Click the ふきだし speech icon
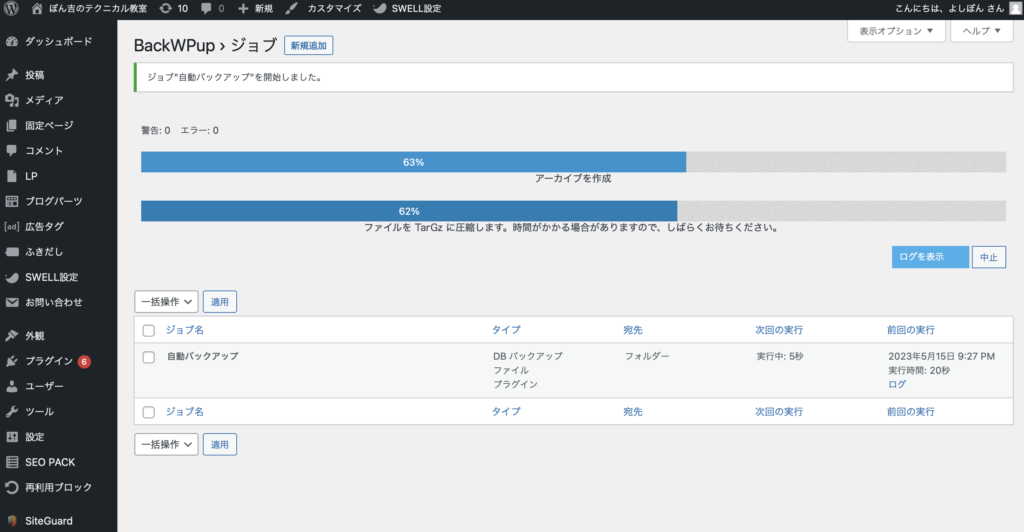1024x532 pixels. pyautogui.click(x=12, y=251)
